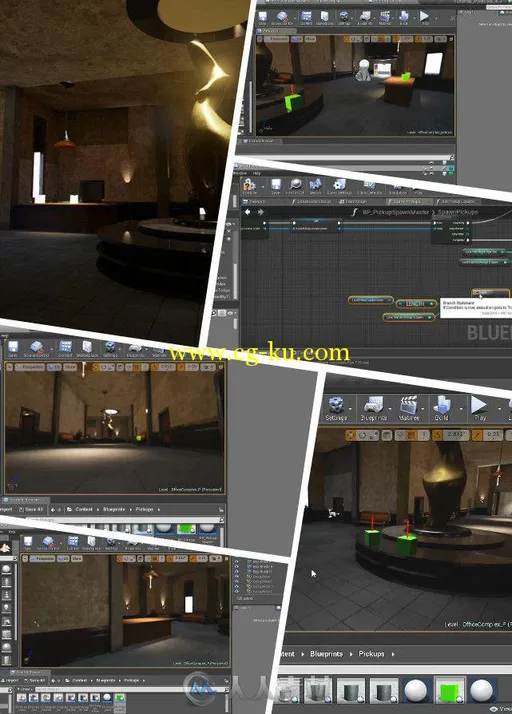Click Import button in bottom-left content browser
This screenshot has width=512, height=714.
(10, 680)
